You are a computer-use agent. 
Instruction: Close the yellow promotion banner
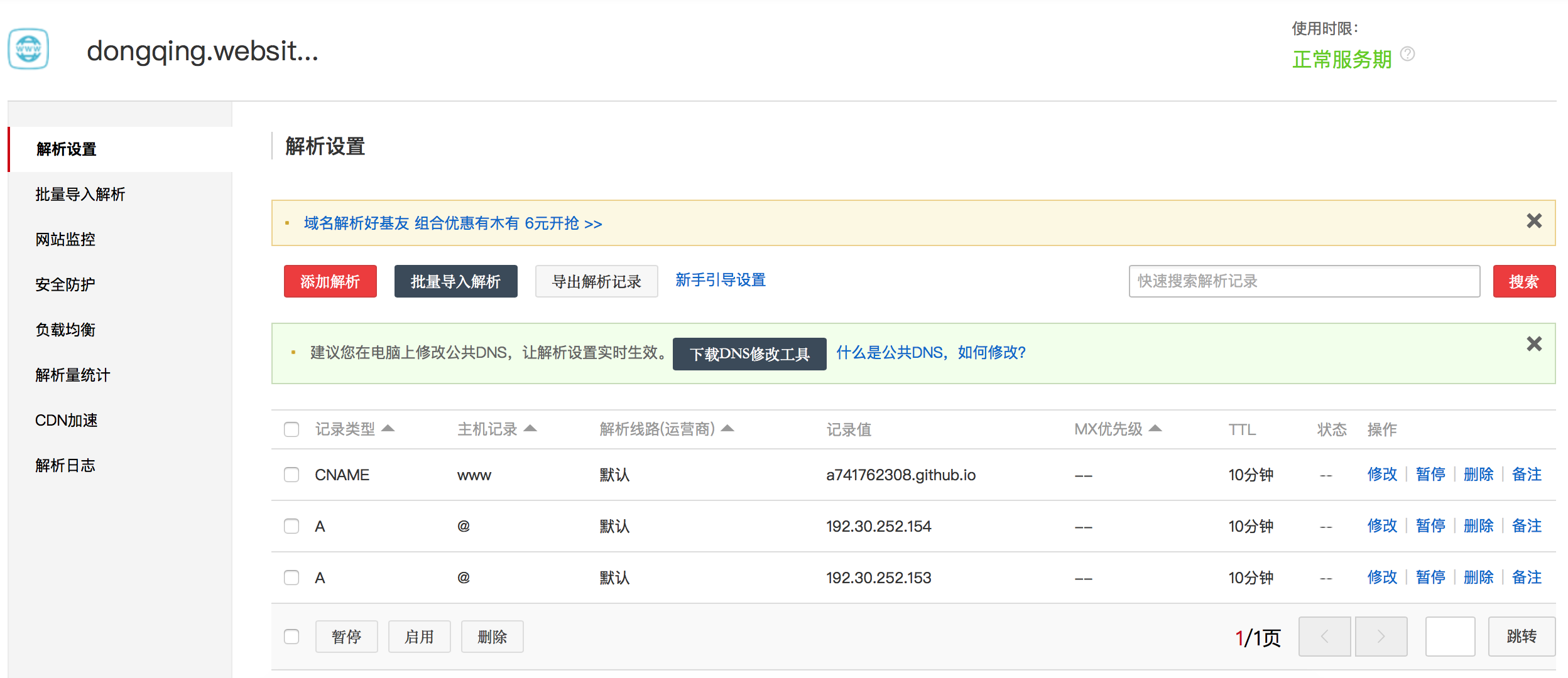coord(1534,221)
